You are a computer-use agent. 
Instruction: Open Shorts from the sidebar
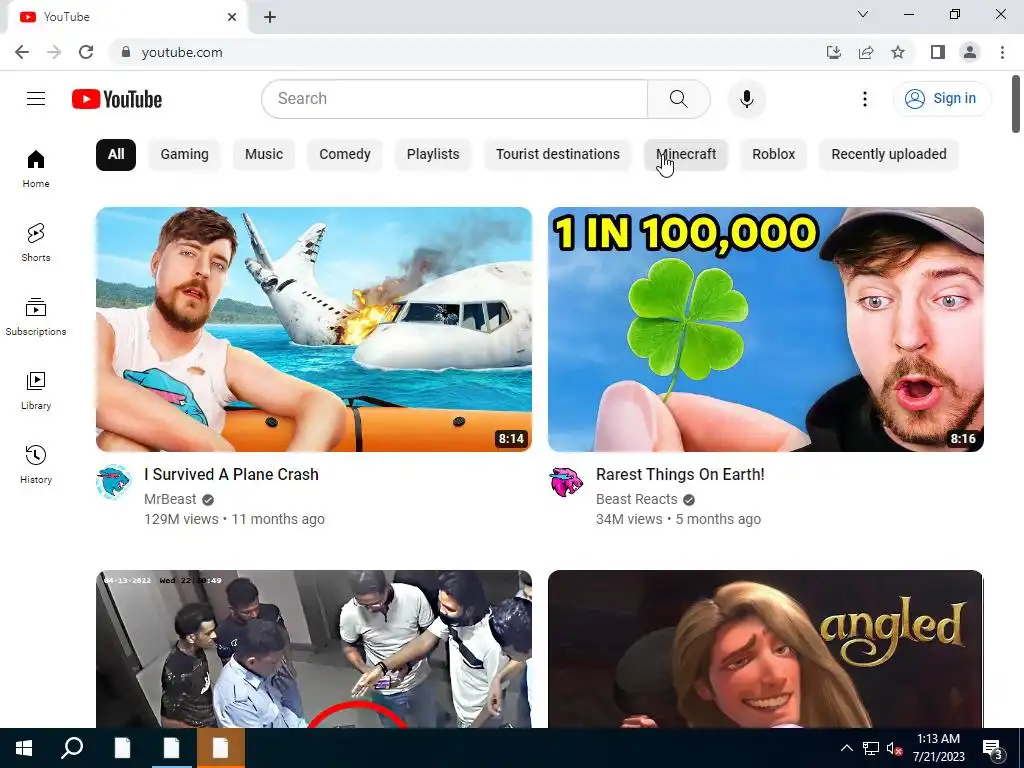pyautogui.click(x=36, y=243)
